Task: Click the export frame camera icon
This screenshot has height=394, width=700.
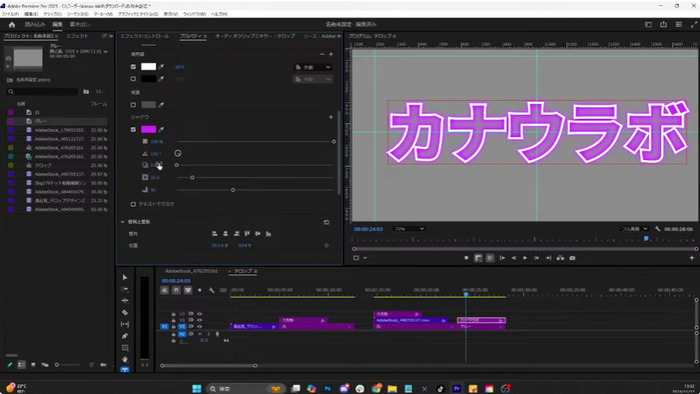Action: (572, 258)
